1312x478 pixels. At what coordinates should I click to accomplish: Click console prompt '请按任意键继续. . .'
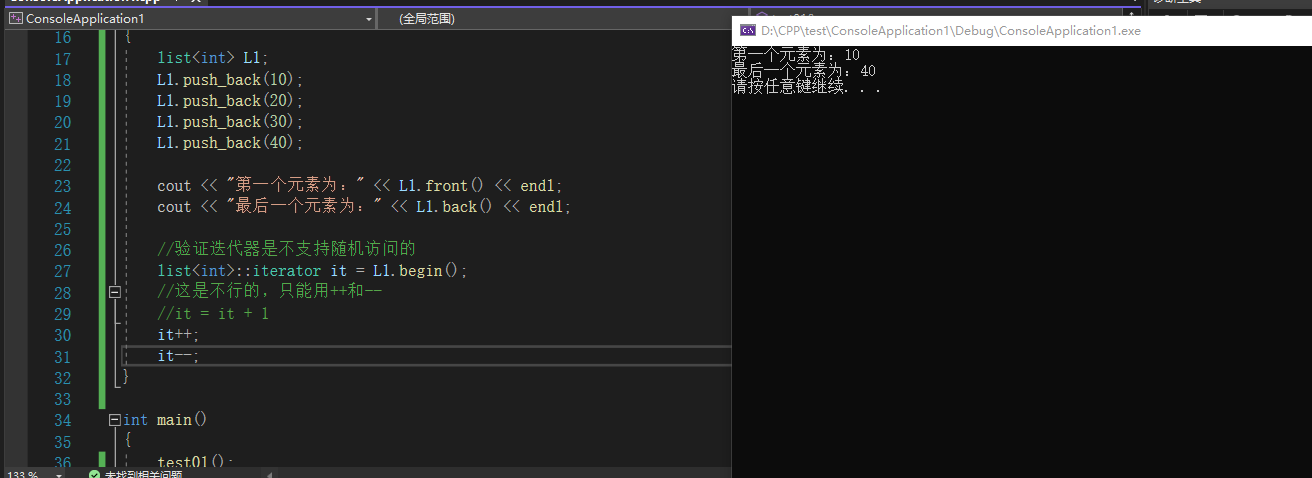tap(807, 87)
